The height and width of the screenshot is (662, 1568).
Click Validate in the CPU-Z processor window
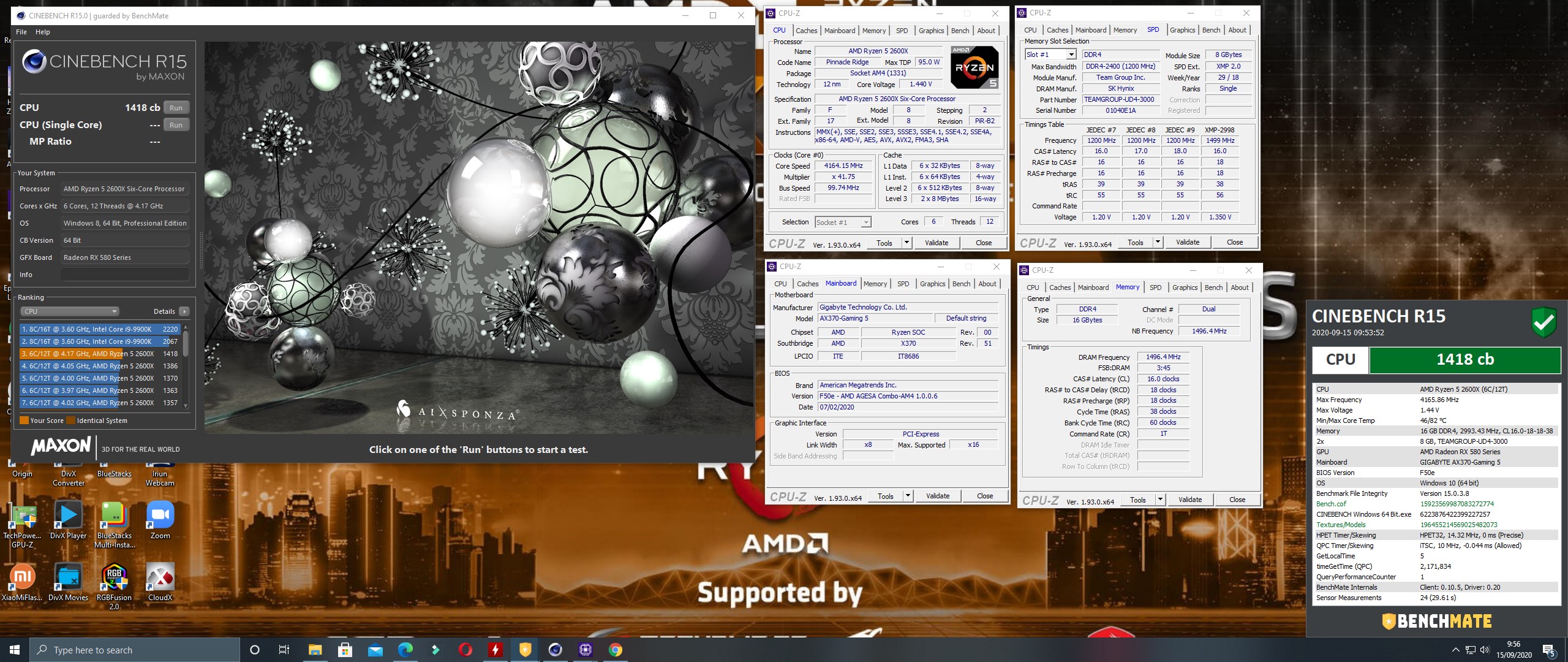pyautogui.click(x=936, y=243)
